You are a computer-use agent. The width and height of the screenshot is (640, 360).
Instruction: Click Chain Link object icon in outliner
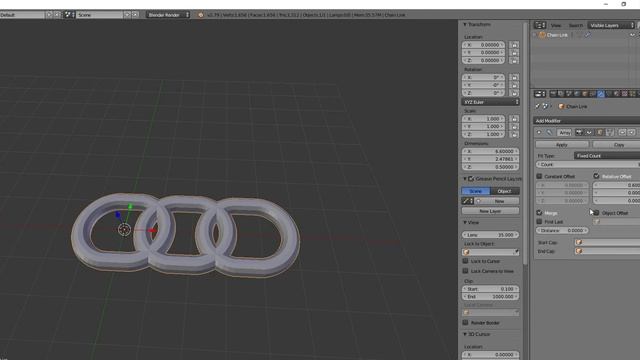click(542, 35)
